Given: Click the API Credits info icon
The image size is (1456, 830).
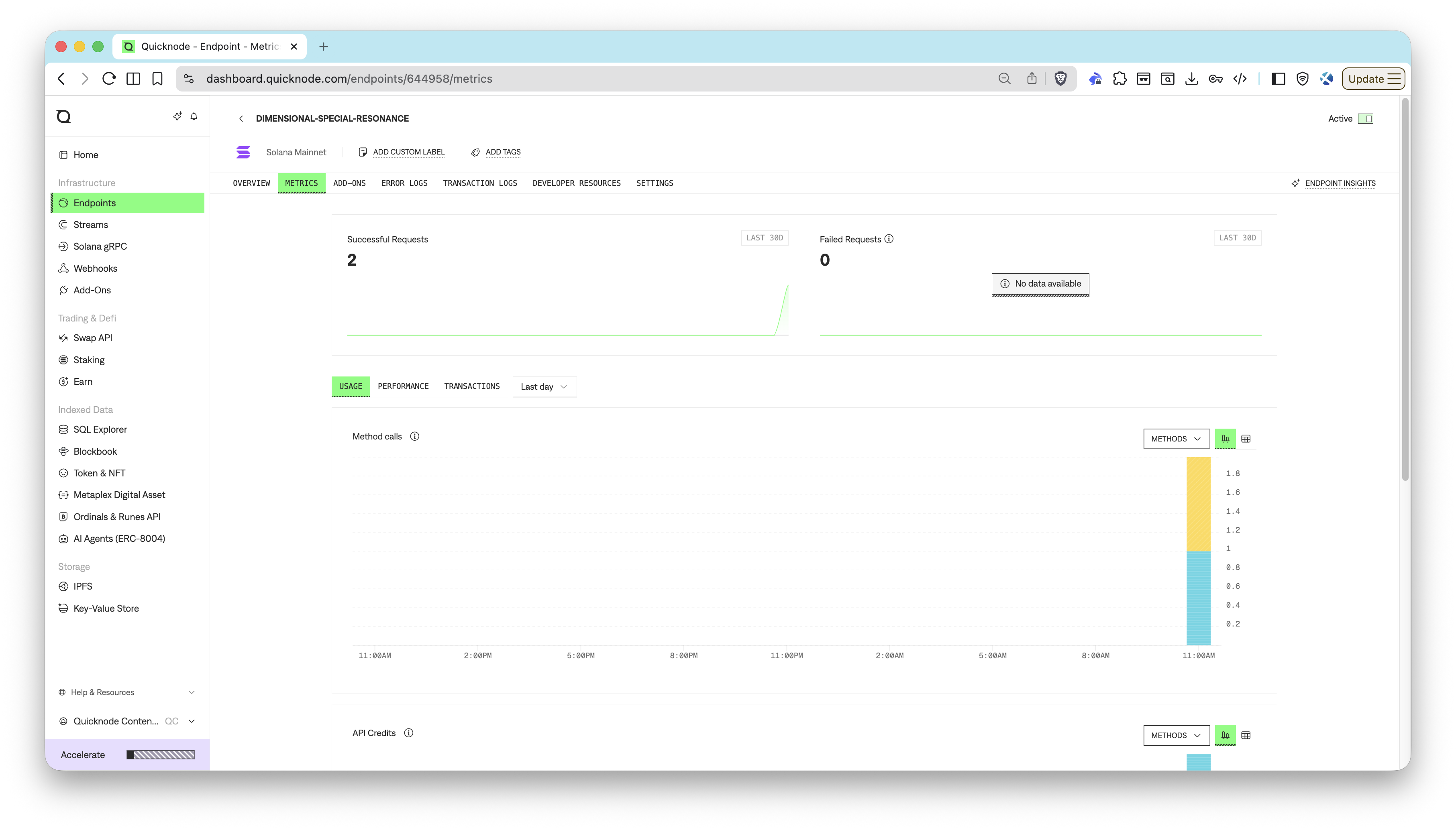Looking at the screenshot, I should click(x=408, y=733).
